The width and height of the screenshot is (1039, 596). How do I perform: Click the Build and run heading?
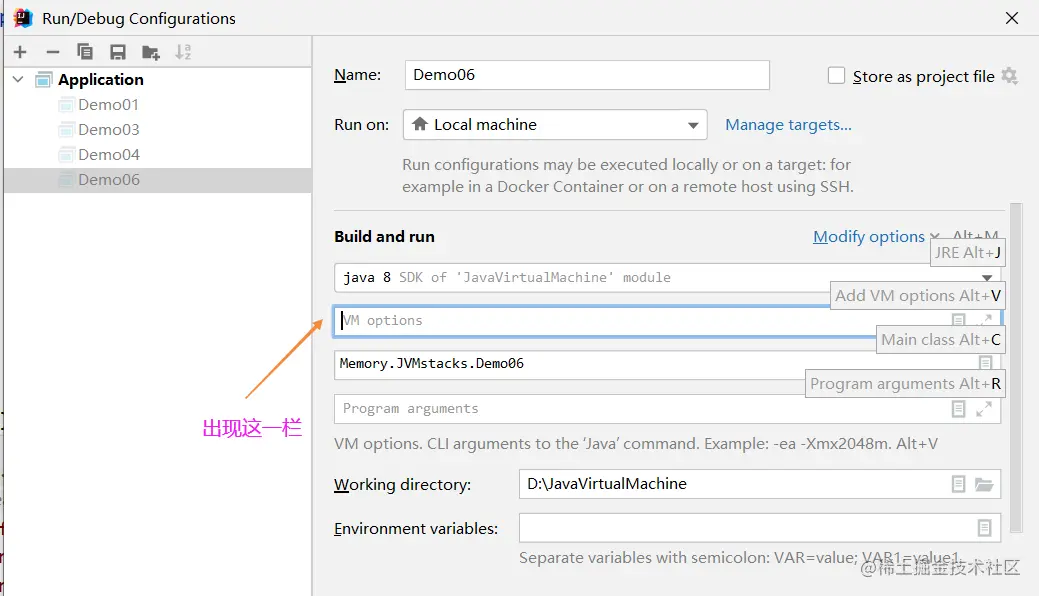coord(384,237)
